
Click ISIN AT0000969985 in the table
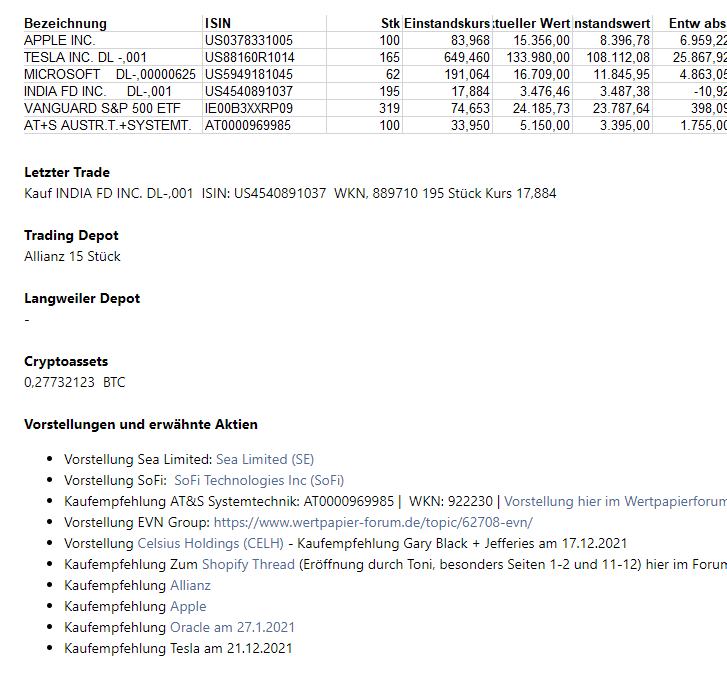(248, 125)
